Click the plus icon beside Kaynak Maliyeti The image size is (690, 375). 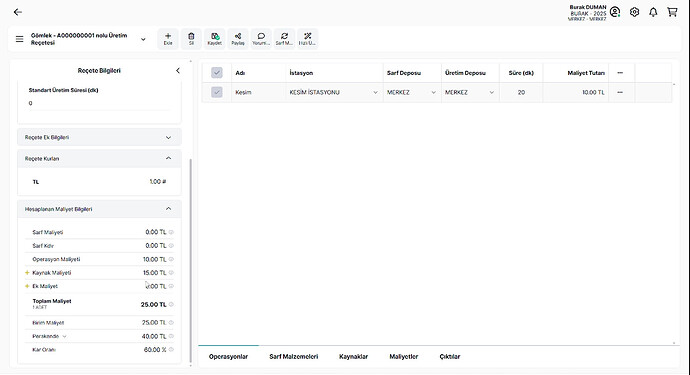click(x=27, y=273)
